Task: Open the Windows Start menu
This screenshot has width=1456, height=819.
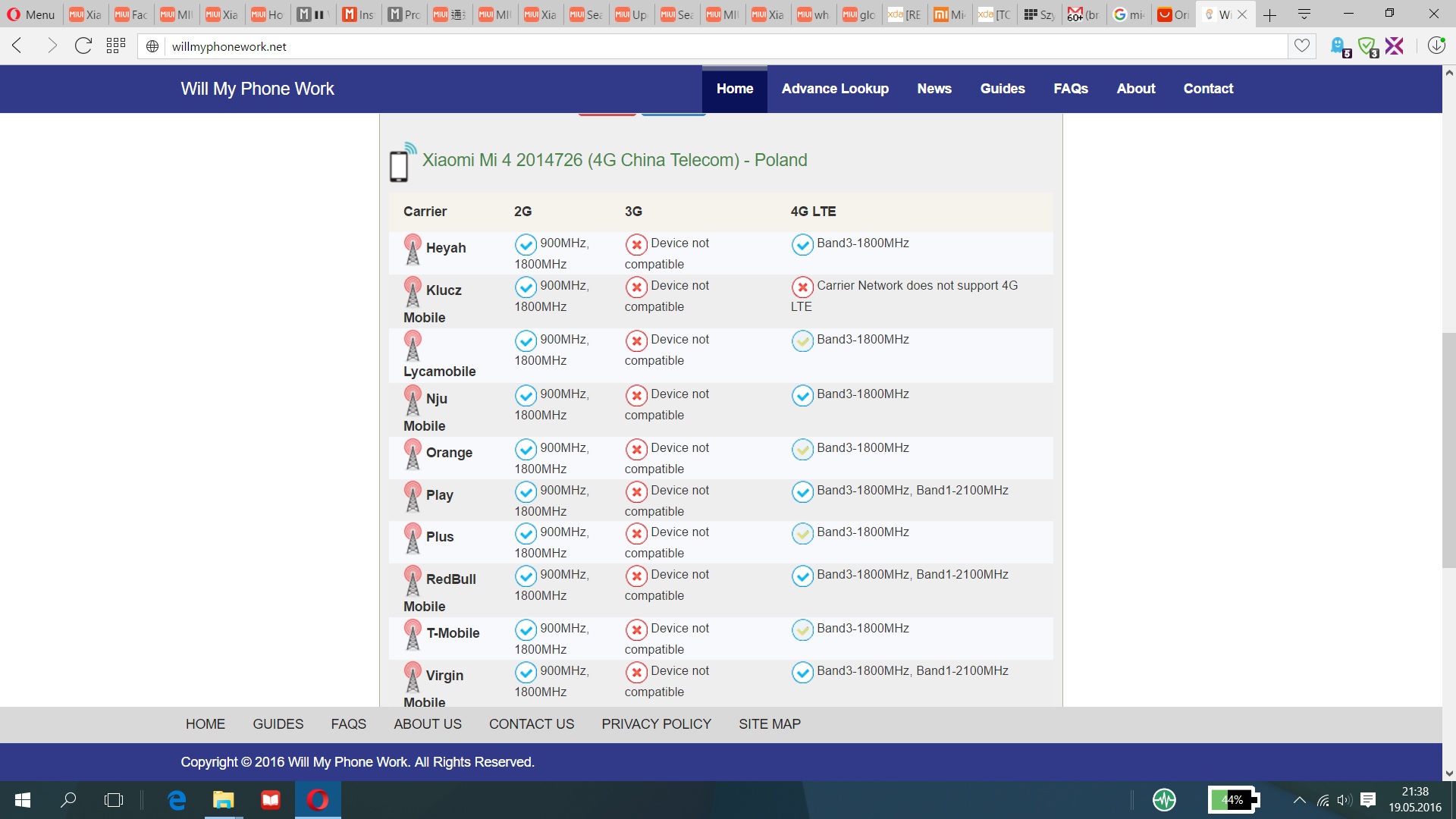Action: point(23,800)
